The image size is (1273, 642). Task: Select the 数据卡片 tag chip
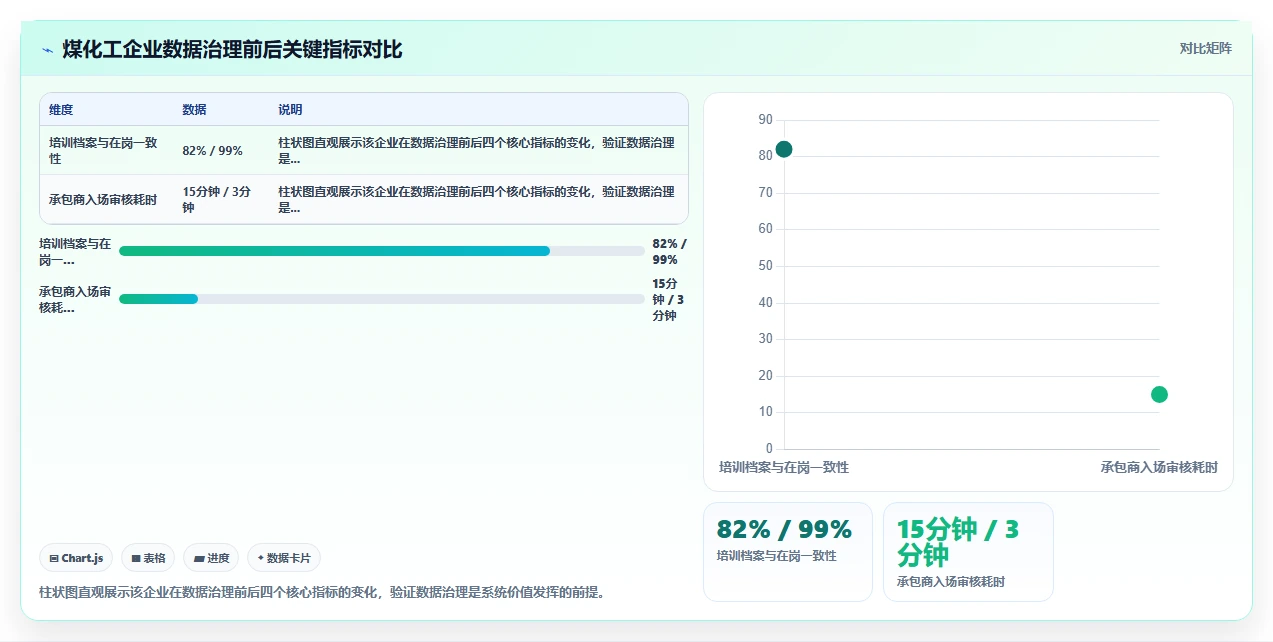[284, 558]
